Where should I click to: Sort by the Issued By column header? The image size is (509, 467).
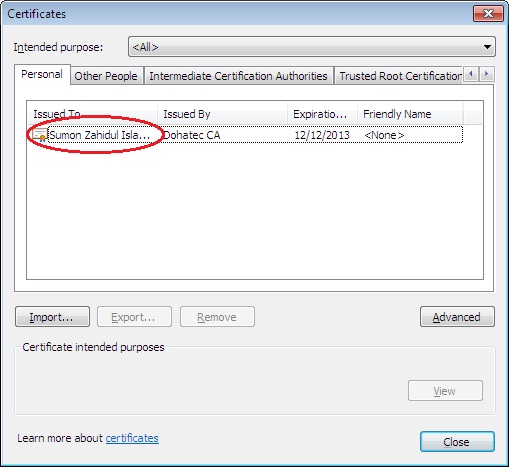tap(222, 114)
